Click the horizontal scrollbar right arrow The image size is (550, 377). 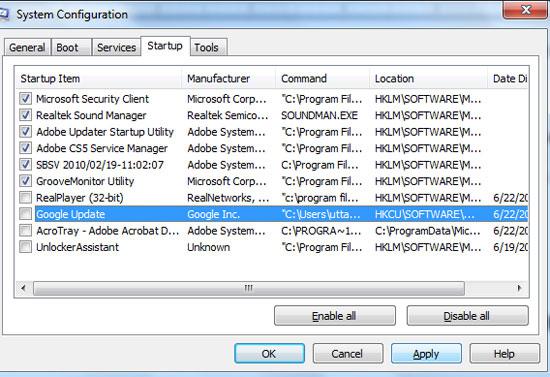click(519, 288)
